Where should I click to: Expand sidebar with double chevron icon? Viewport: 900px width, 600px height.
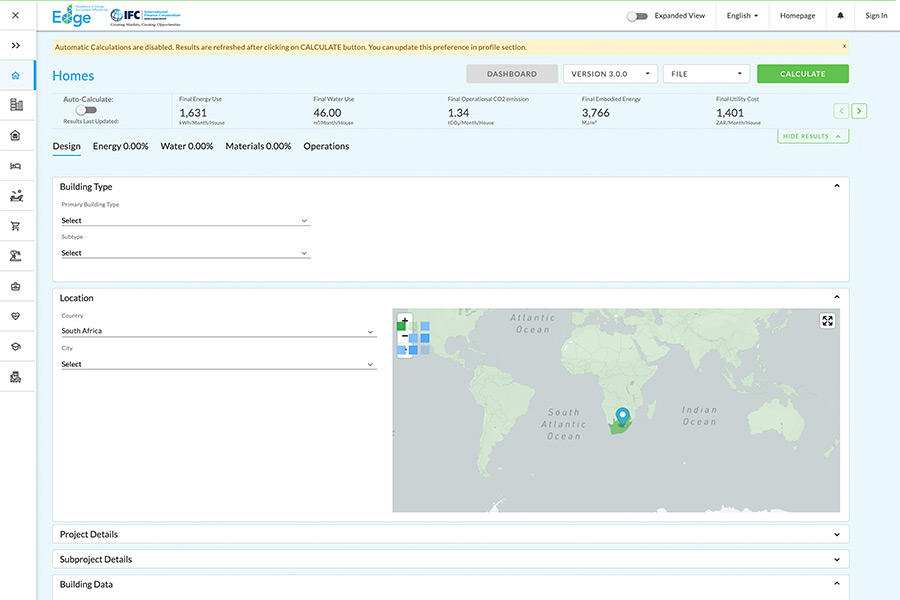pos(16,45)
